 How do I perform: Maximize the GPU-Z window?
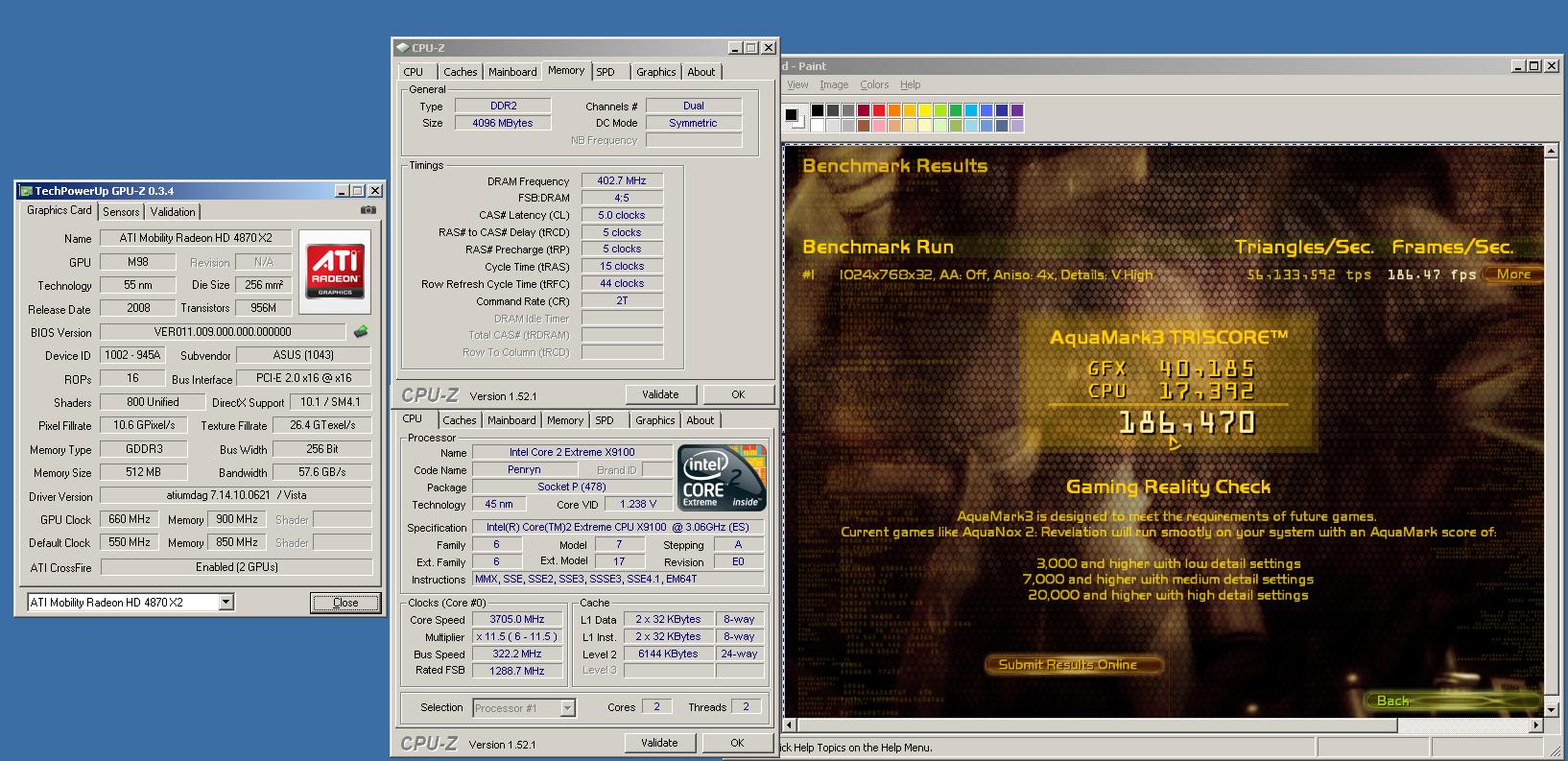tap(357, 191)
